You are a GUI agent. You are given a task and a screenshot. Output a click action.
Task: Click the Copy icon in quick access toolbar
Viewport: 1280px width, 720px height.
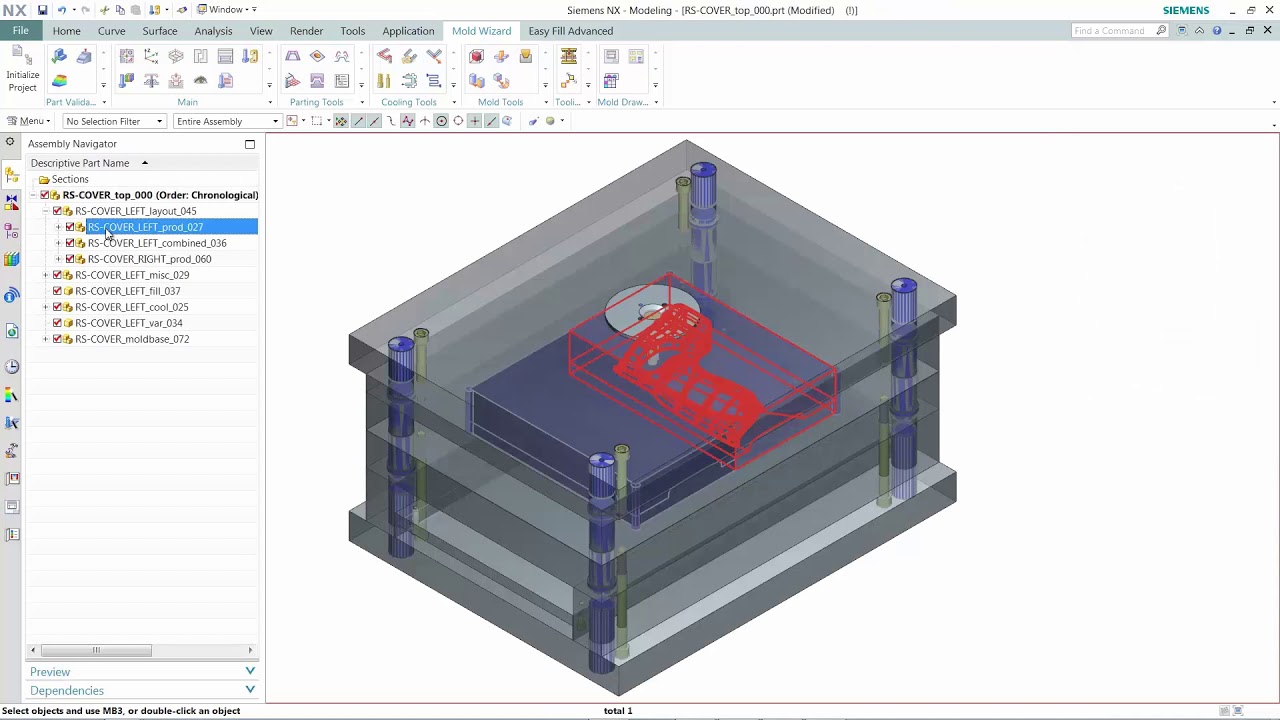click(120, 10)
